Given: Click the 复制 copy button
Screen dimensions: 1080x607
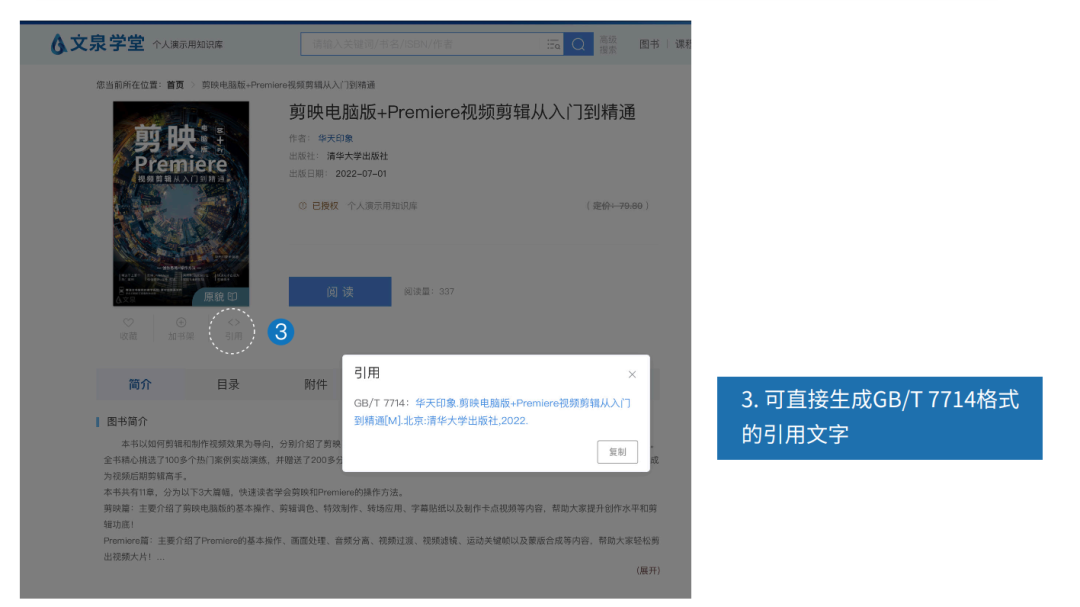Looking at the screenshot, I should point(616,452).
